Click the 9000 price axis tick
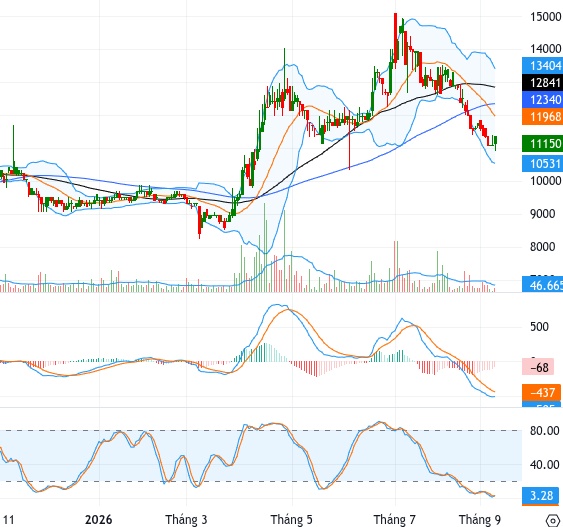The height and width of the screenshot is (527, 563). 543,214
